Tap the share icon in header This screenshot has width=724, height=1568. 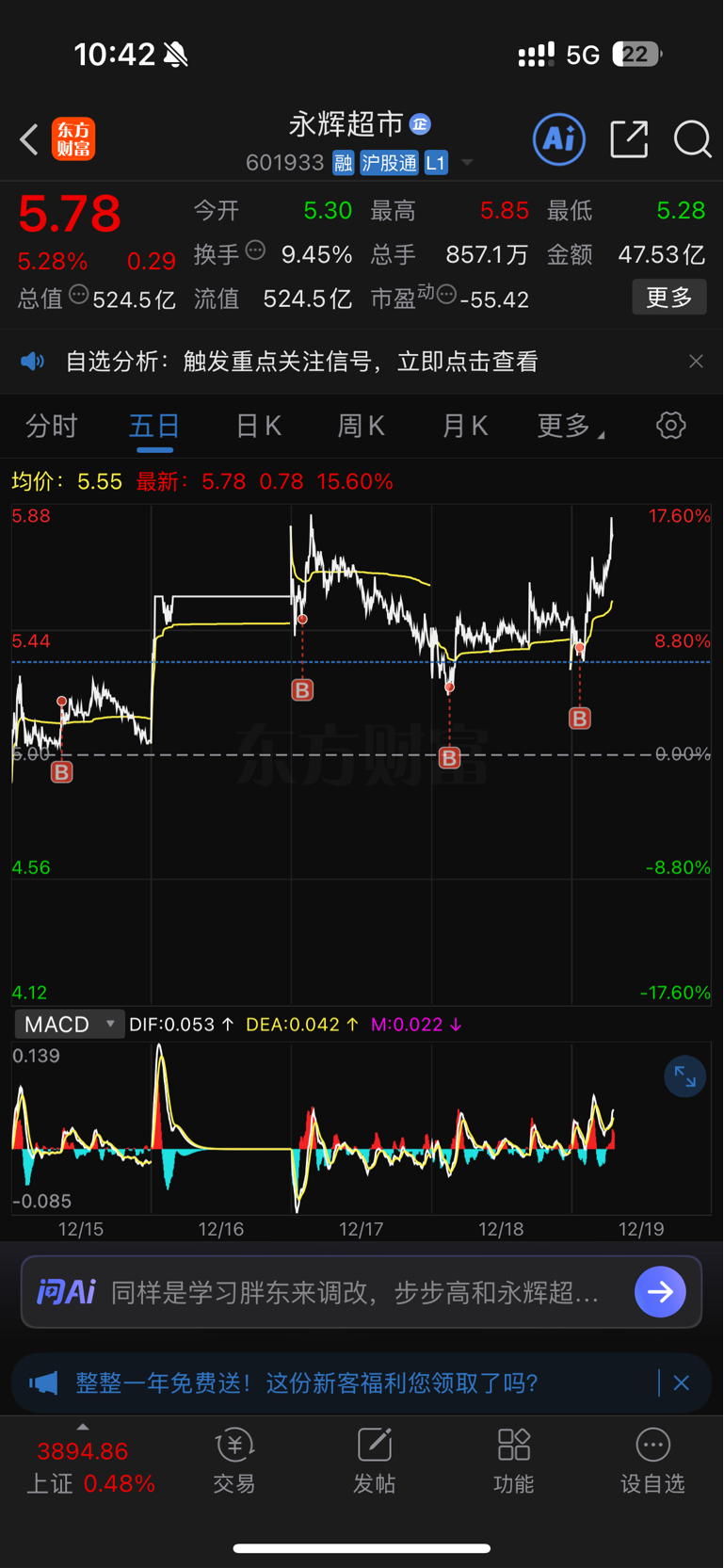pyautogui.click(x=629, y=139)
